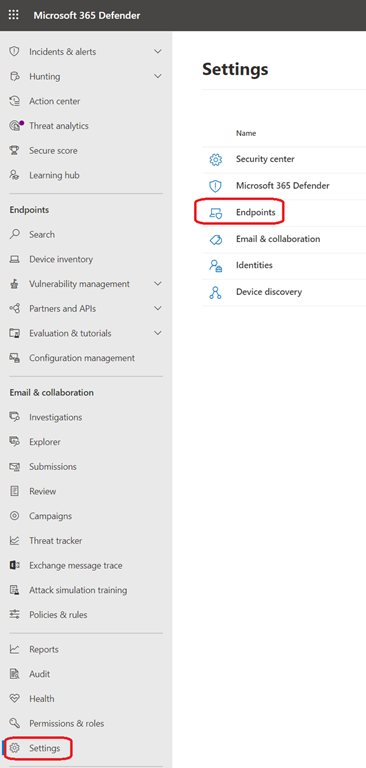Open Threat tracker
The image size is (366, 768).
55,541
